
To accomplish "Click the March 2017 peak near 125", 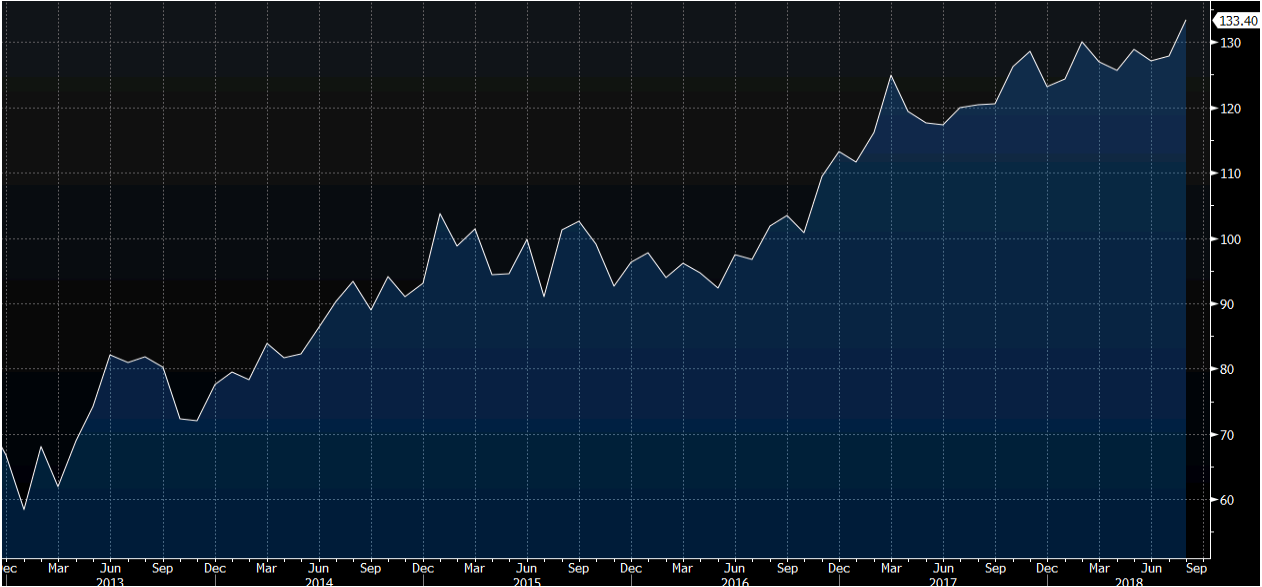I will [x=891, y=75].
